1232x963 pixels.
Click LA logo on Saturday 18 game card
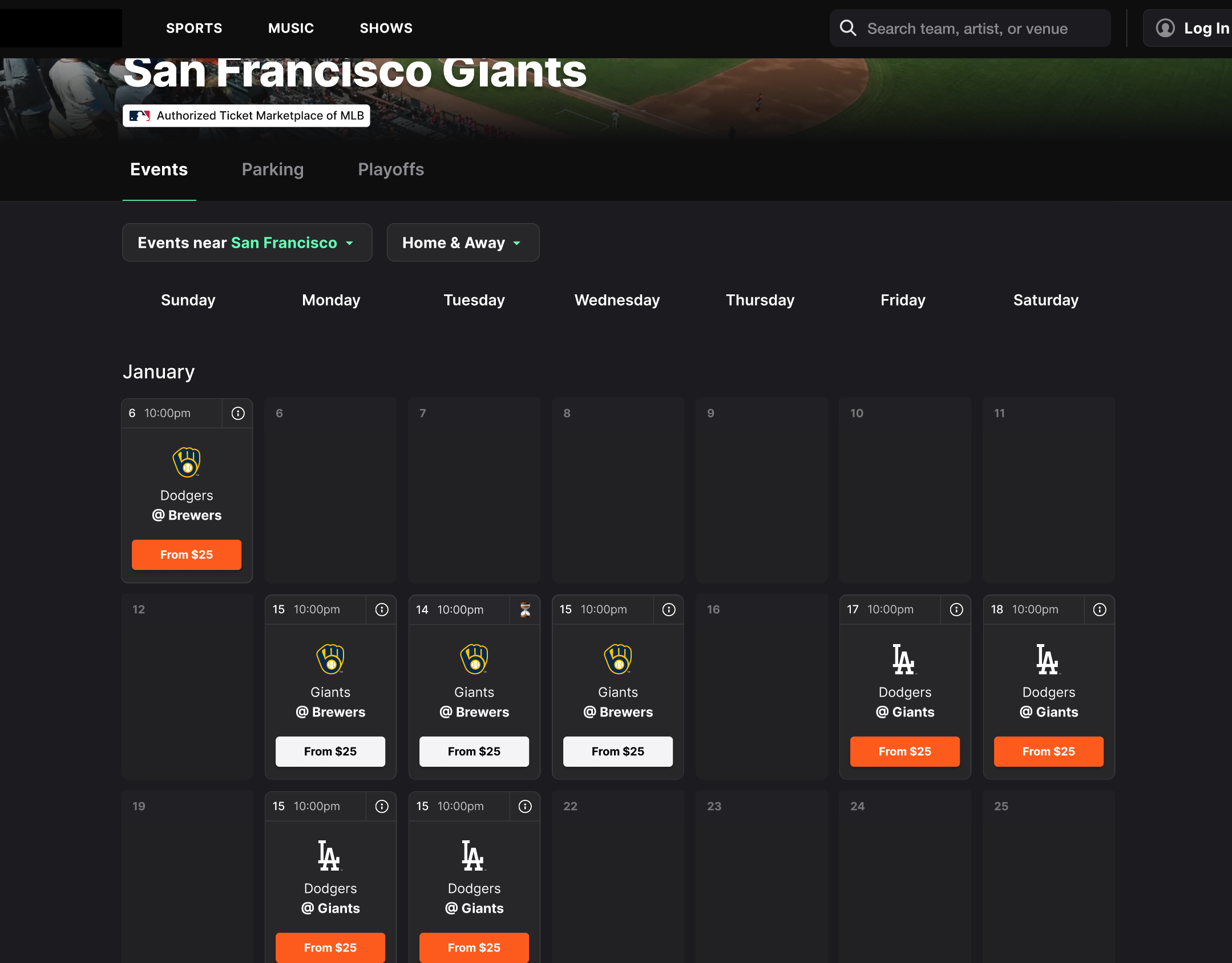[1048, 659]
